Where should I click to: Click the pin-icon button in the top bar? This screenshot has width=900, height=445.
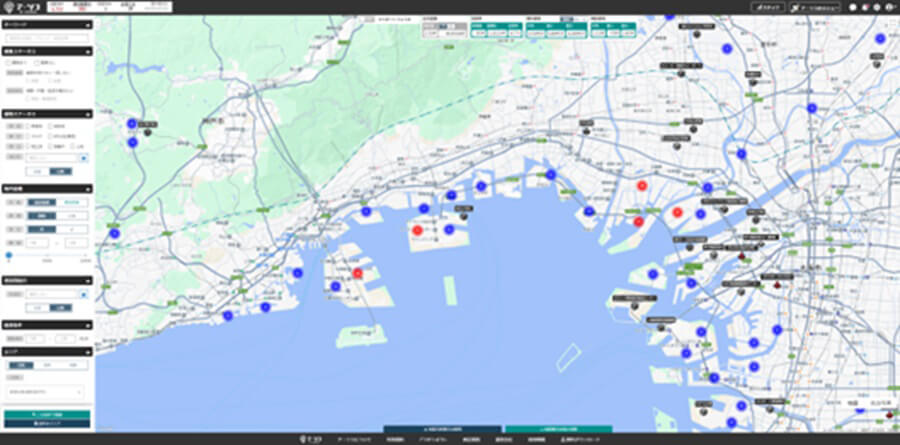815,7
